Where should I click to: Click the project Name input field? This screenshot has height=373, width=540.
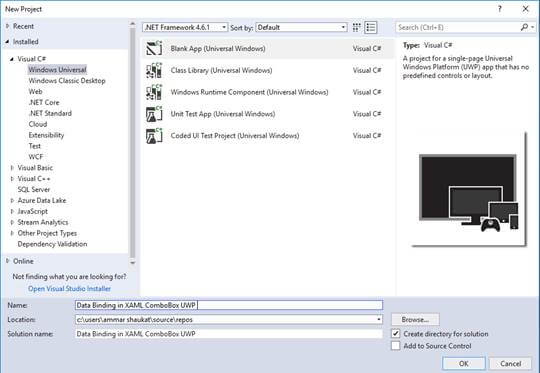point(229,305)
